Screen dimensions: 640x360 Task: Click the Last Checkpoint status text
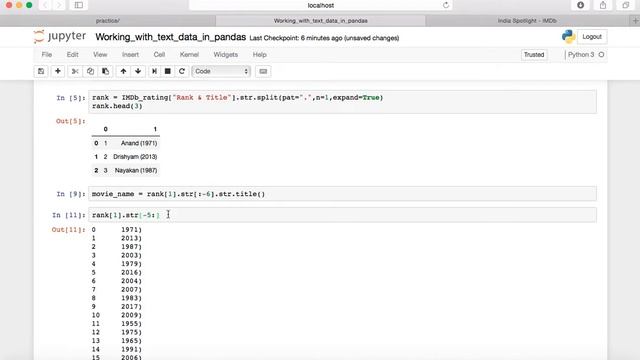[x=324, y=38]
